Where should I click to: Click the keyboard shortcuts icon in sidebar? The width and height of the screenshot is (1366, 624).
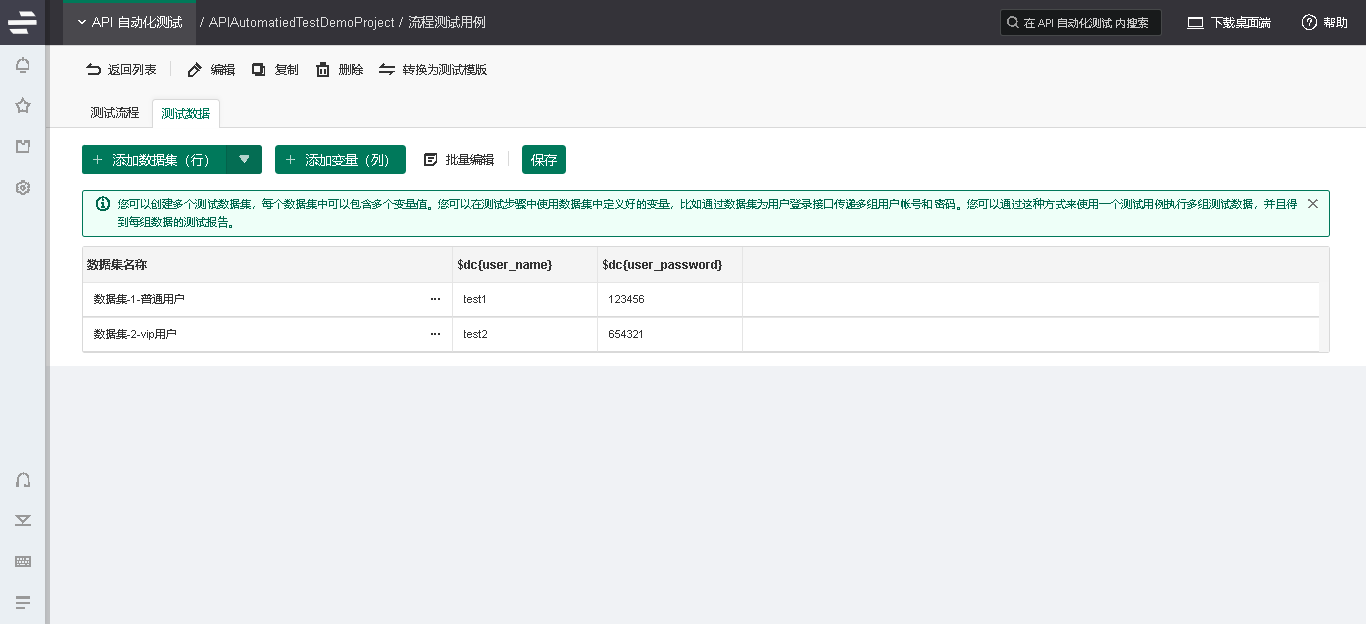click(23, 562)
